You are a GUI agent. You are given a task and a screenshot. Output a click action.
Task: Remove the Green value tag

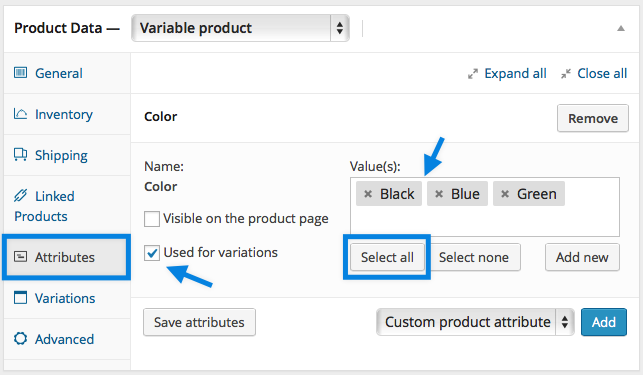[505, 194]
